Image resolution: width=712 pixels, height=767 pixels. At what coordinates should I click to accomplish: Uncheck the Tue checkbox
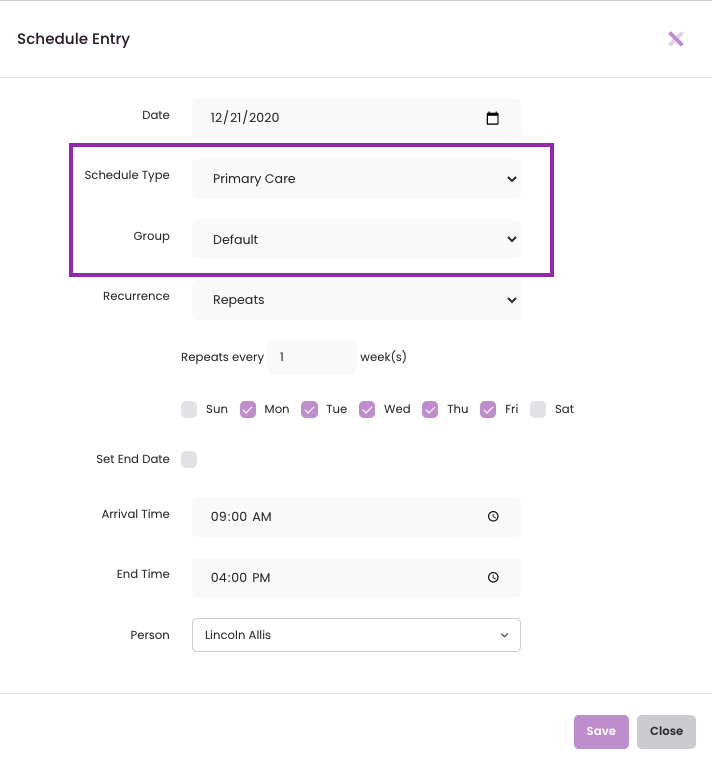(310, 409)
